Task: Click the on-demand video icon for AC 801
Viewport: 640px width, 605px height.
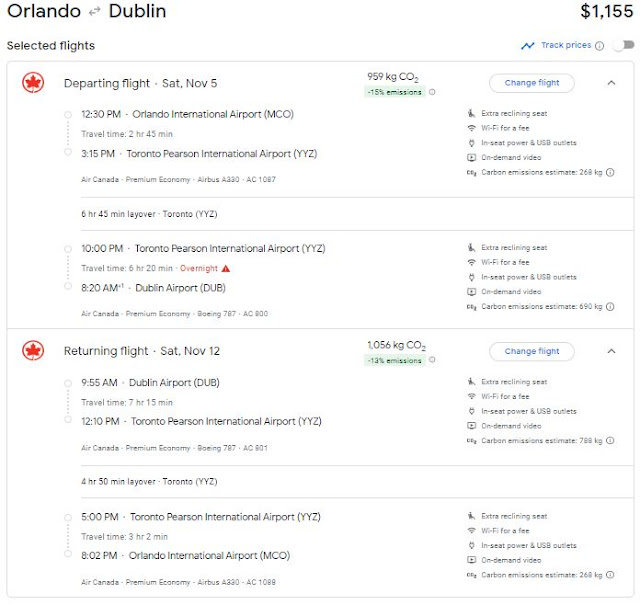Action: (471, 425)
